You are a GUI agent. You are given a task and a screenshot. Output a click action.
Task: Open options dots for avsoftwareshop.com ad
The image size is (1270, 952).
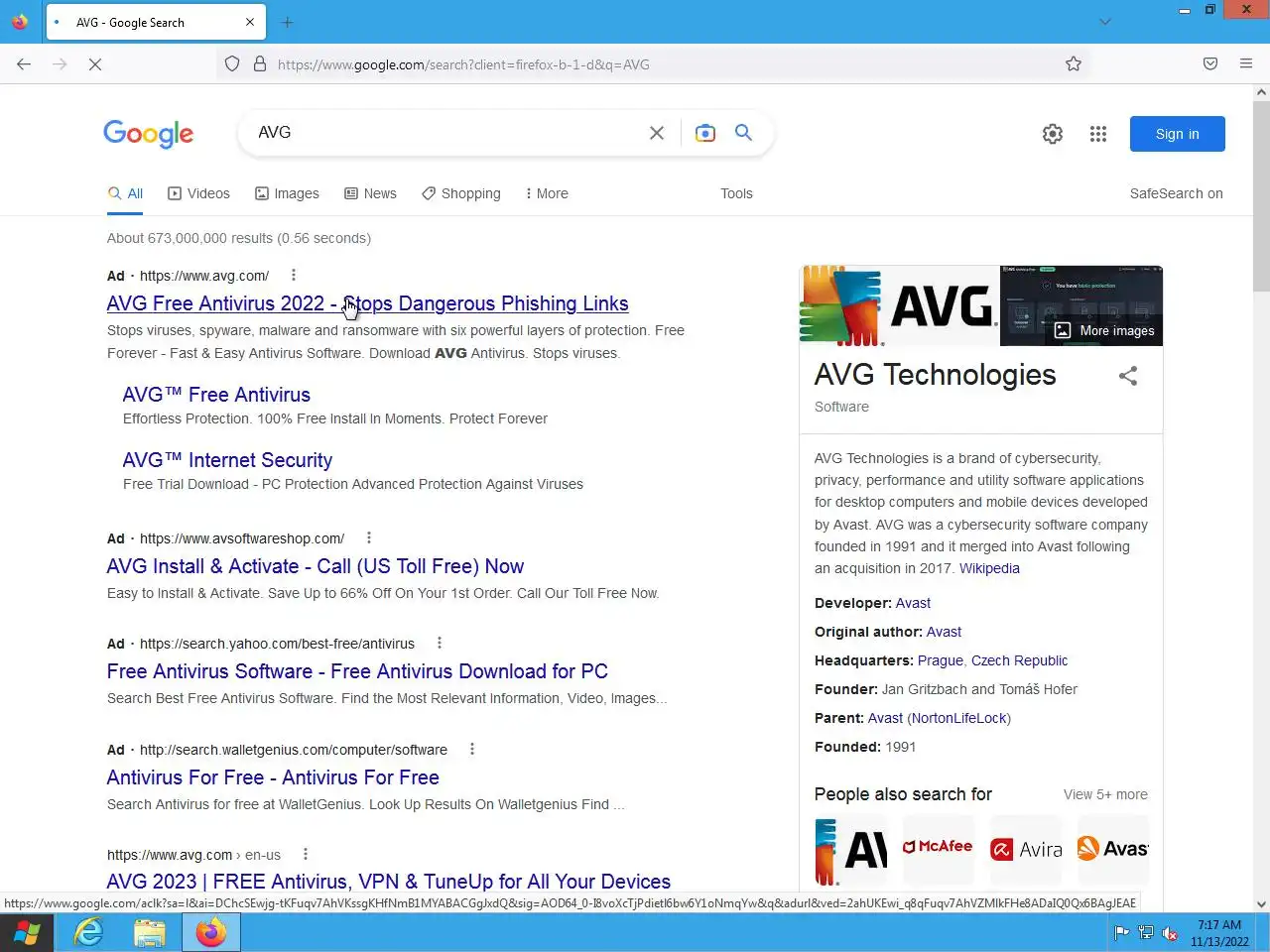click(369, 537)
